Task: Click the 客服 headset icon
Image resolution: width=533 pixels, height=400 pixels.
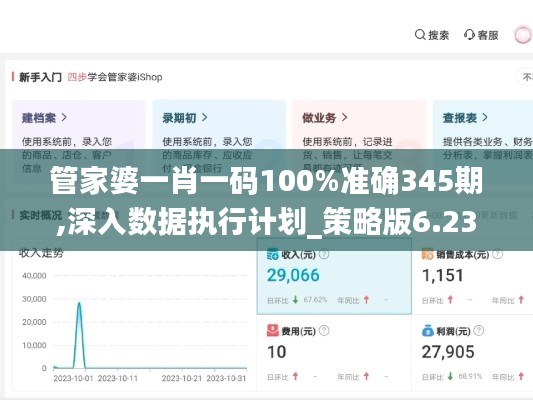Action: pos(469,35)
